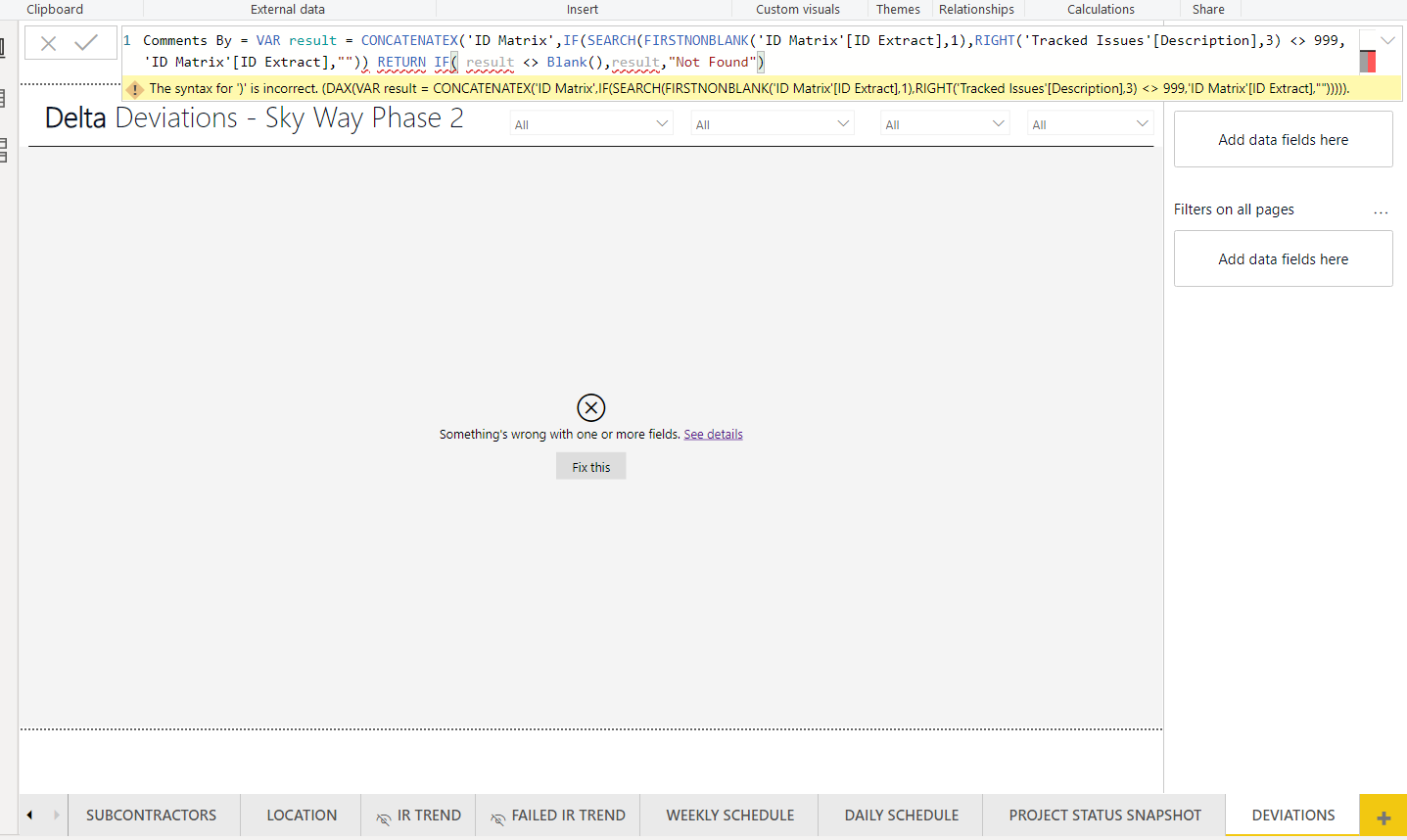This screenshot has width=1407, height=840.
Task: Click the Themes ribbon group label
Action: [898, 9]
